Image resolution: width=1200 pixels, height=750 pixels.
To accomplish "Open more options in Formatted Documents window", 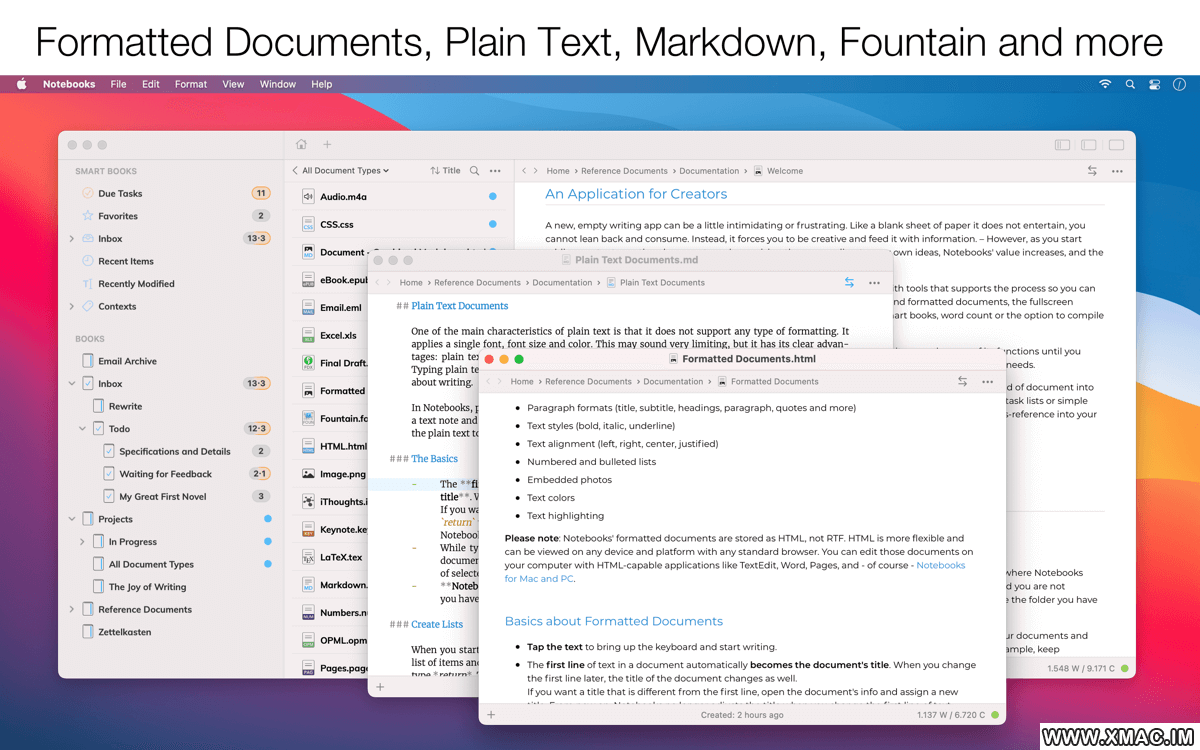I will [x=988, y=381].
